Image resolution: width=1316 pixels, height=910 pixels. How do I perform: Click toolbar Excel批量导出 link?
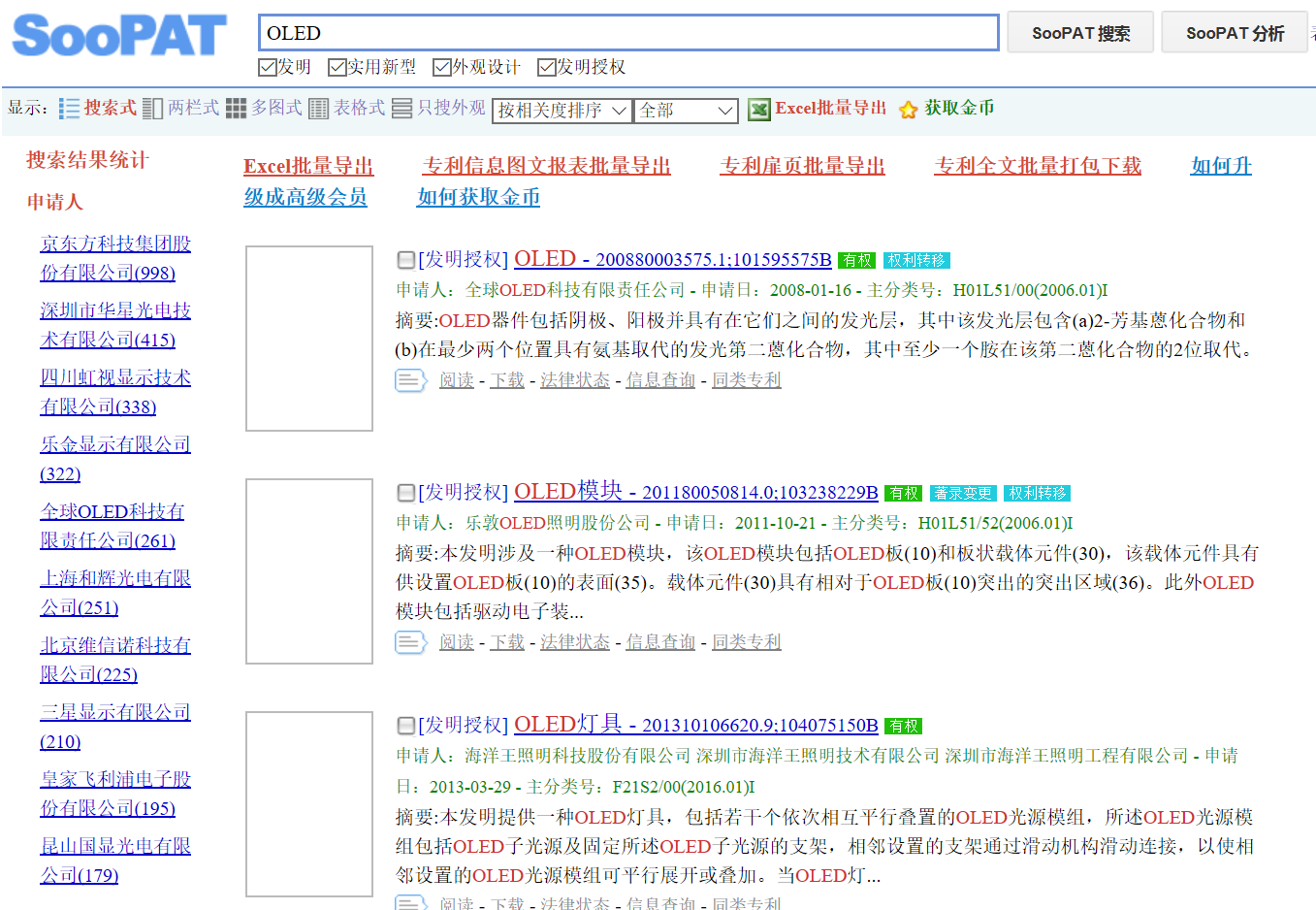(x=831, y=109)
